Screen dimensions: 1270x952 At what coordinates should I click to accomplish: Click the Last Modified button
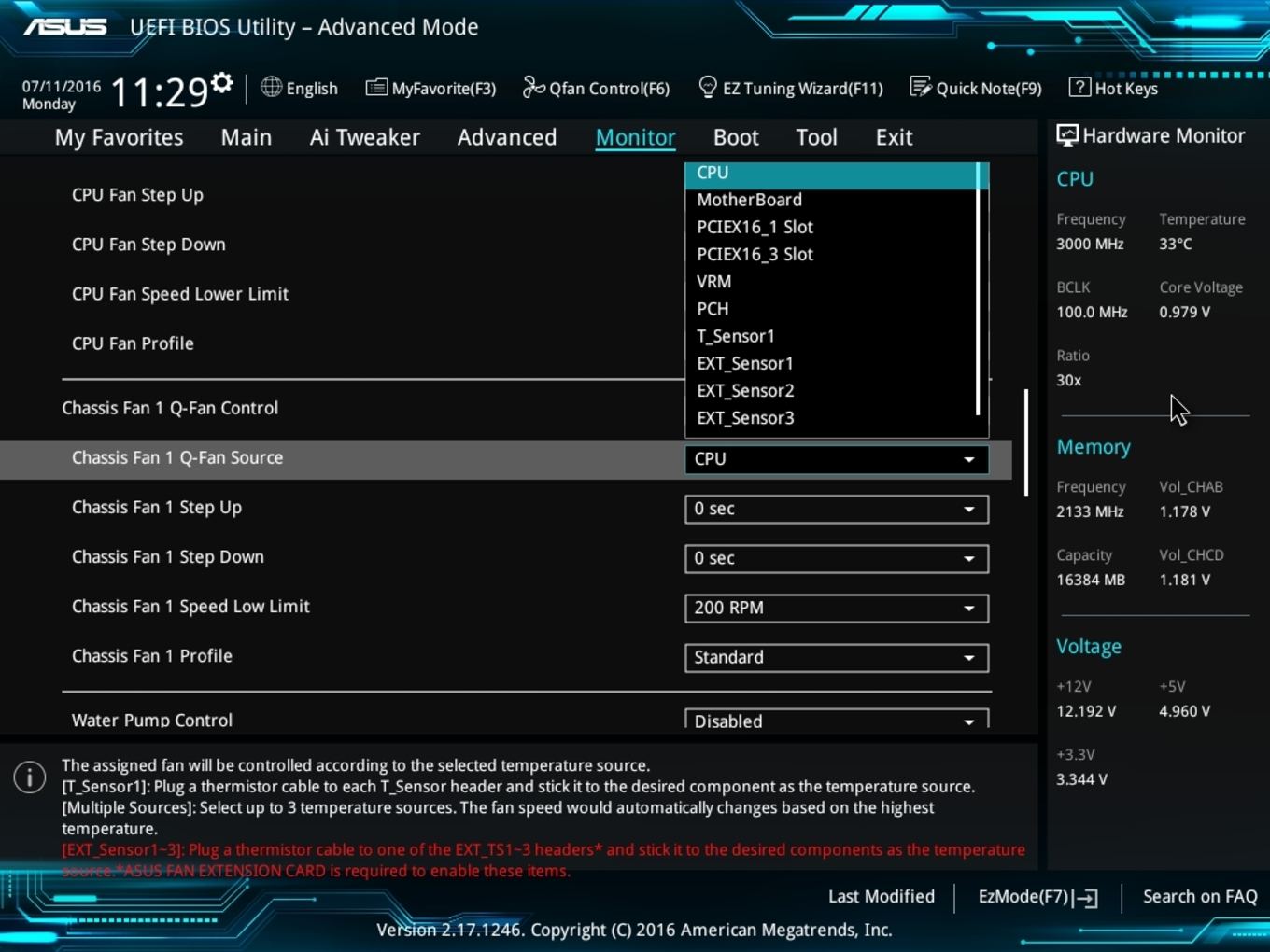coord(882,897)
